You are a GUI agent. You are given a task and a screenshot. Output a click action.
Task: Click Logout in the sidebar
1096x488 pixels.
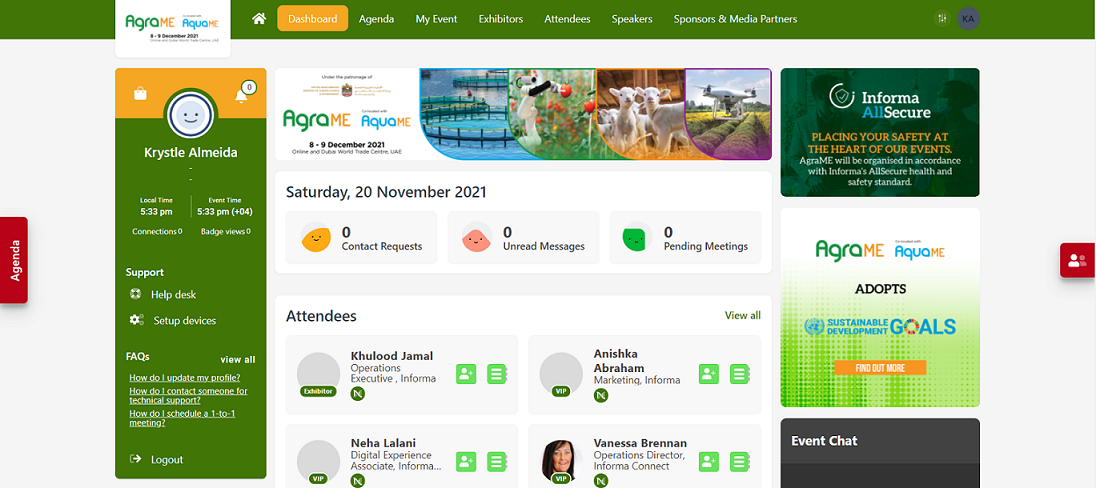click(x=167, y=460)
